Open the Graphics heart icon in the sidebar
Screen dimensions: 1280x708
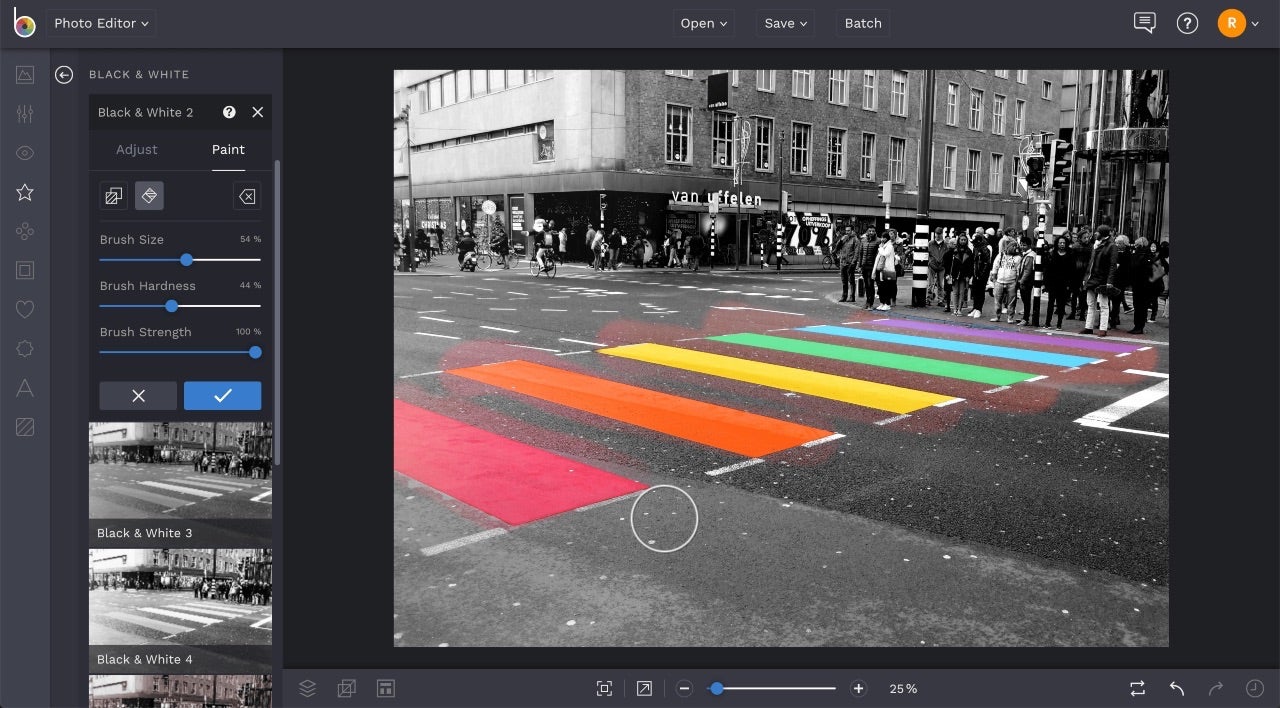coord(24,309)
